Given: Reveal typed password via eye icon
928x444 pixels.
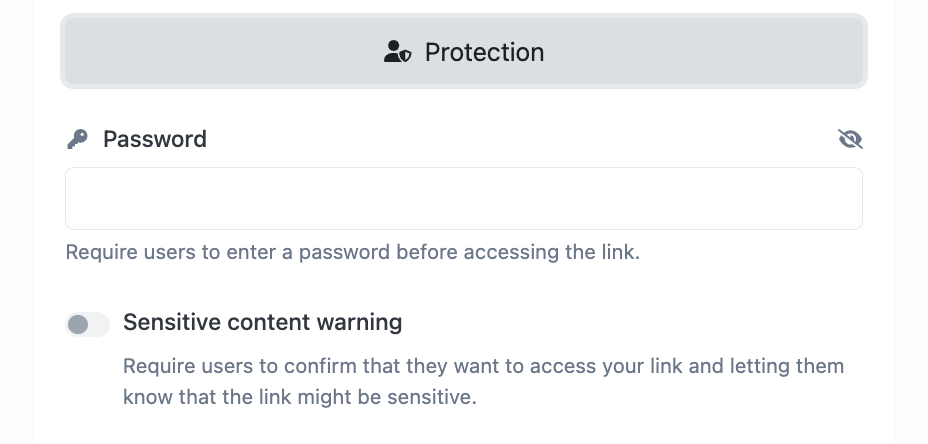Looking at the screenshot, I should coord(850,139).
